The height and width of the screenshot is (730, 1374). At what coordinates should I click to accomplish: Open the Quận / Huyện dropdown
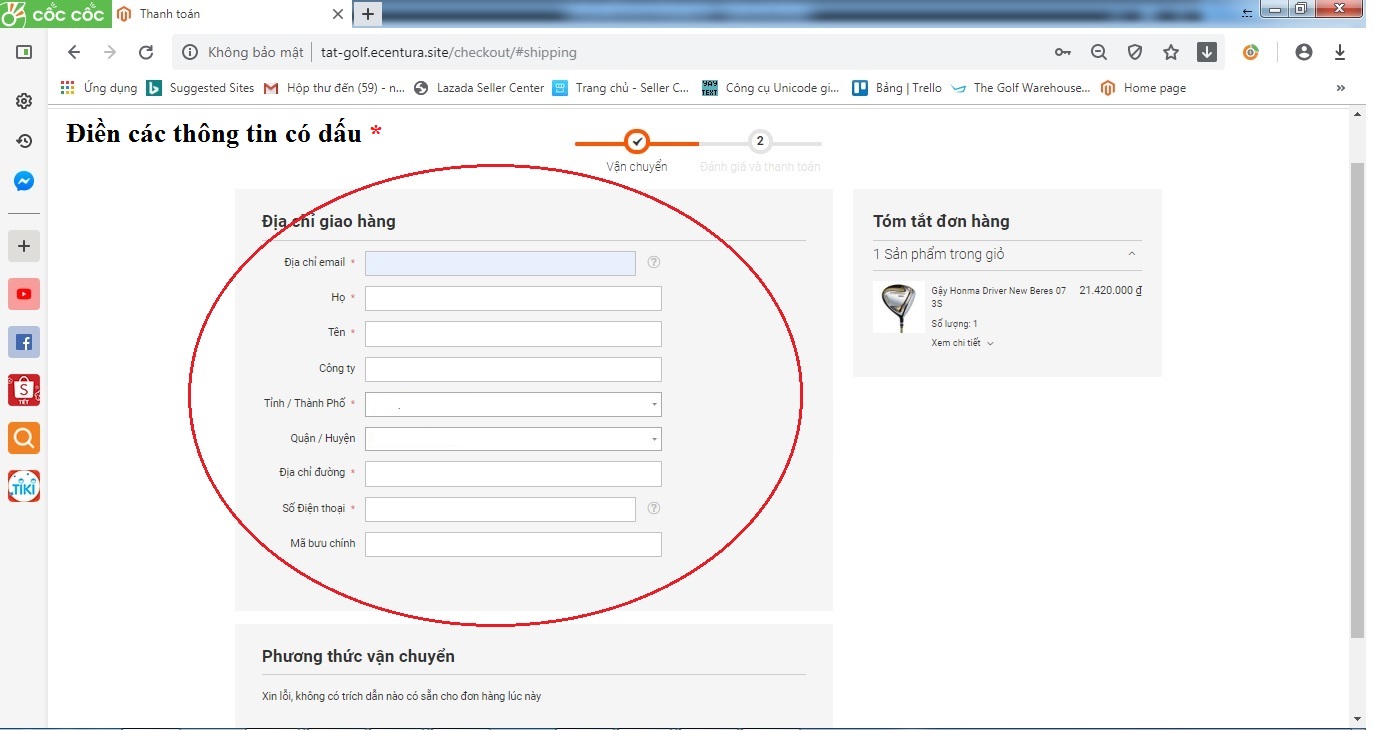pyautogui.click(x=513, y=439)
